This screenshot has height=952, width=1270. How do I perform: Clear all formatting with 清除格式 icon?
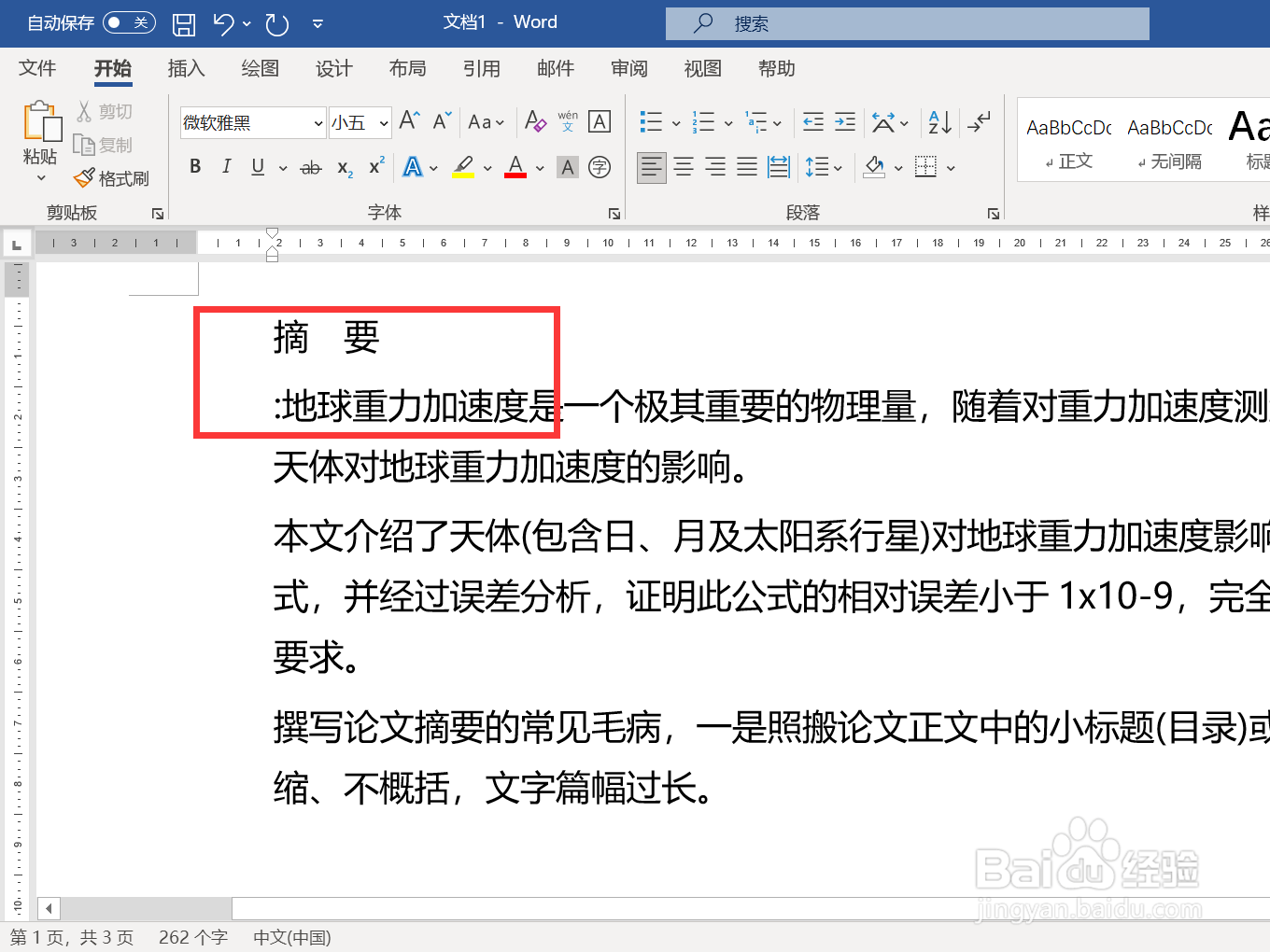click(x=535, y=121)
